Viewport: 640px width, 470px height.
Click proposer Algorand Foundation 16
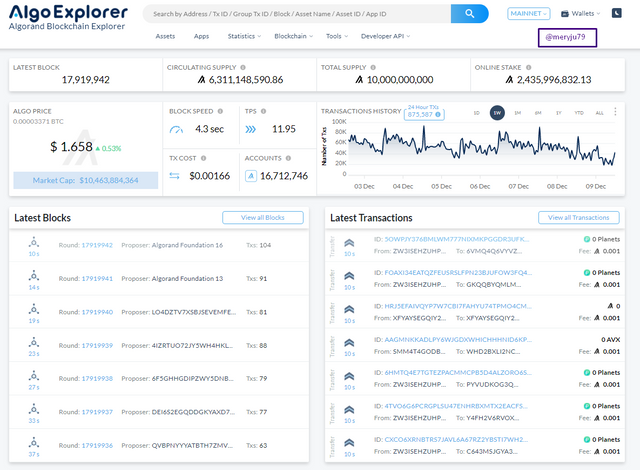187,245
